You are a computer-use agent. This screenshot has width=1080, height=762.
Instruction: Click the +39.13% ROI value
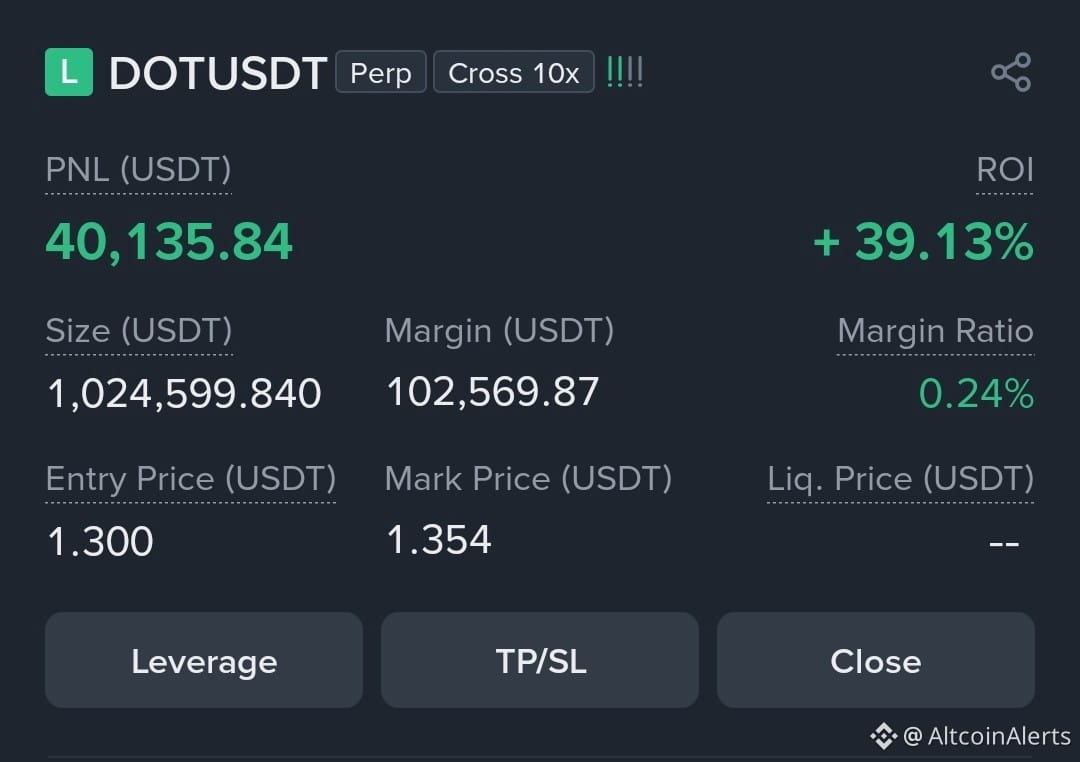pyautogui.click(x=923, y=243)
